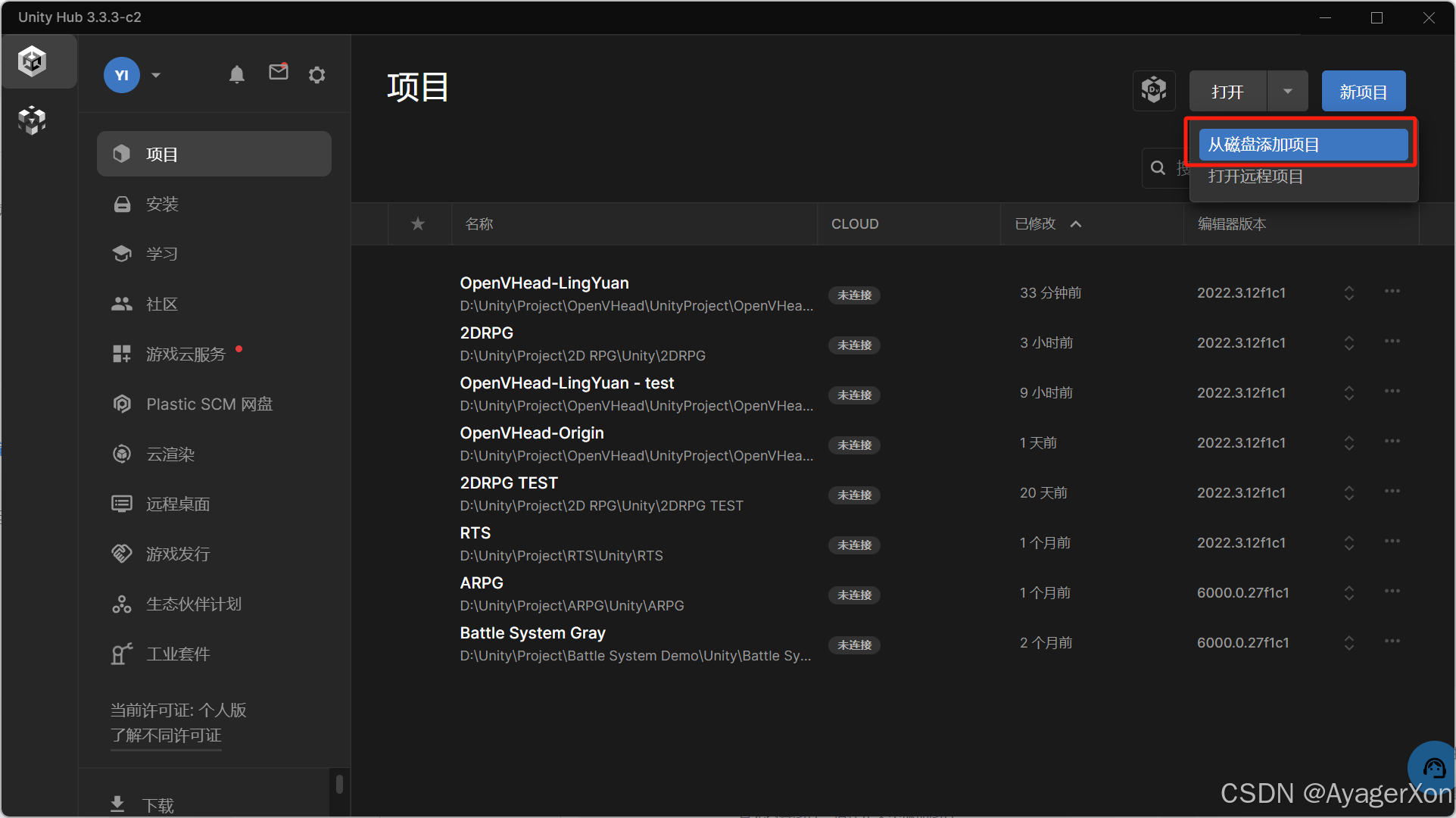Sort by 编辑器版本 column header
Image resolution: width=1456 pixels, height=818 pixels.
(x=1232, y=224)
